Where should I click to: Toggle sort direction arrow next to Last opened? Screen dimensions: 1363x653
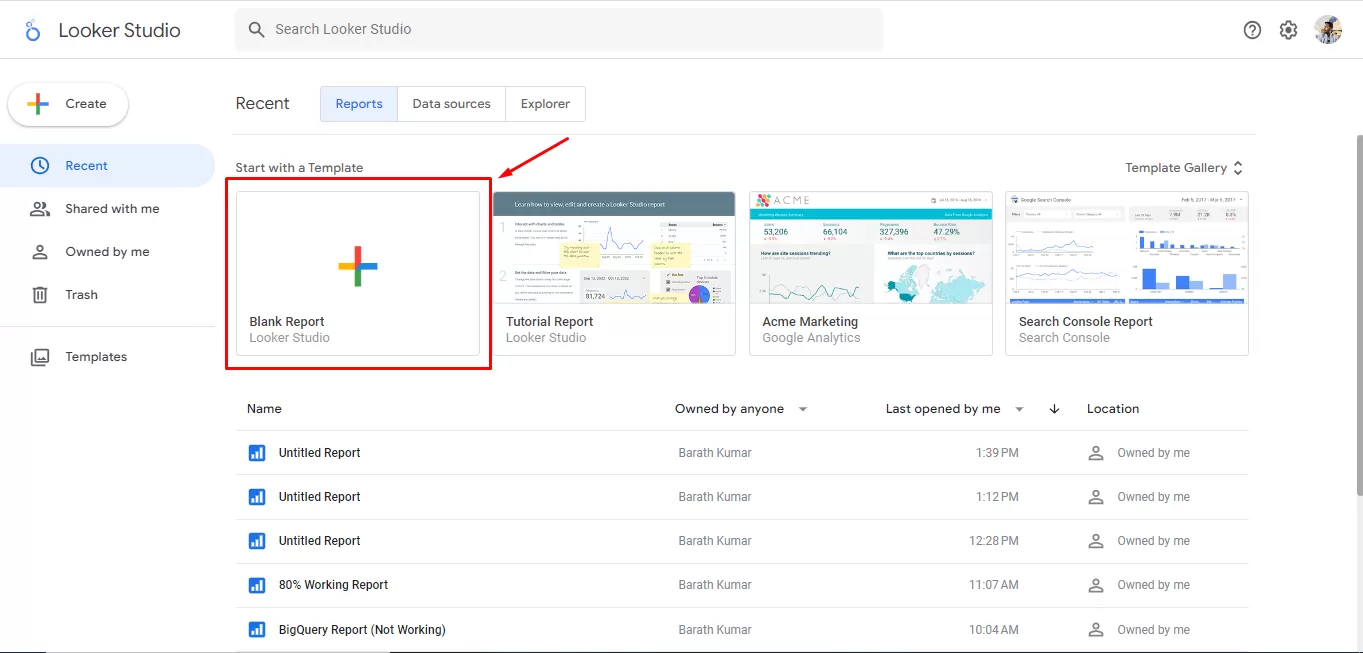[x=1054, y=409]
